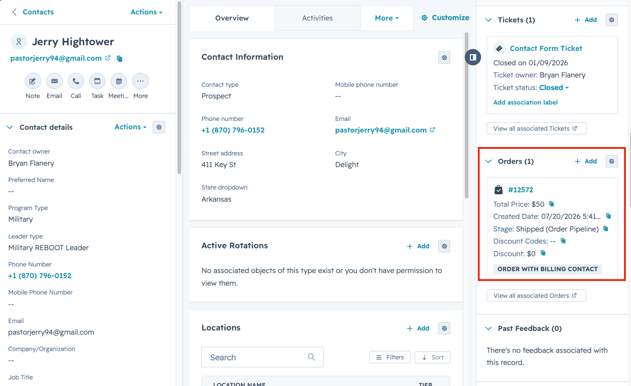Viewport: 631px width, 386px height.
Task: Open the Contact Information card settings gear
Action: (x=444, y=58)
